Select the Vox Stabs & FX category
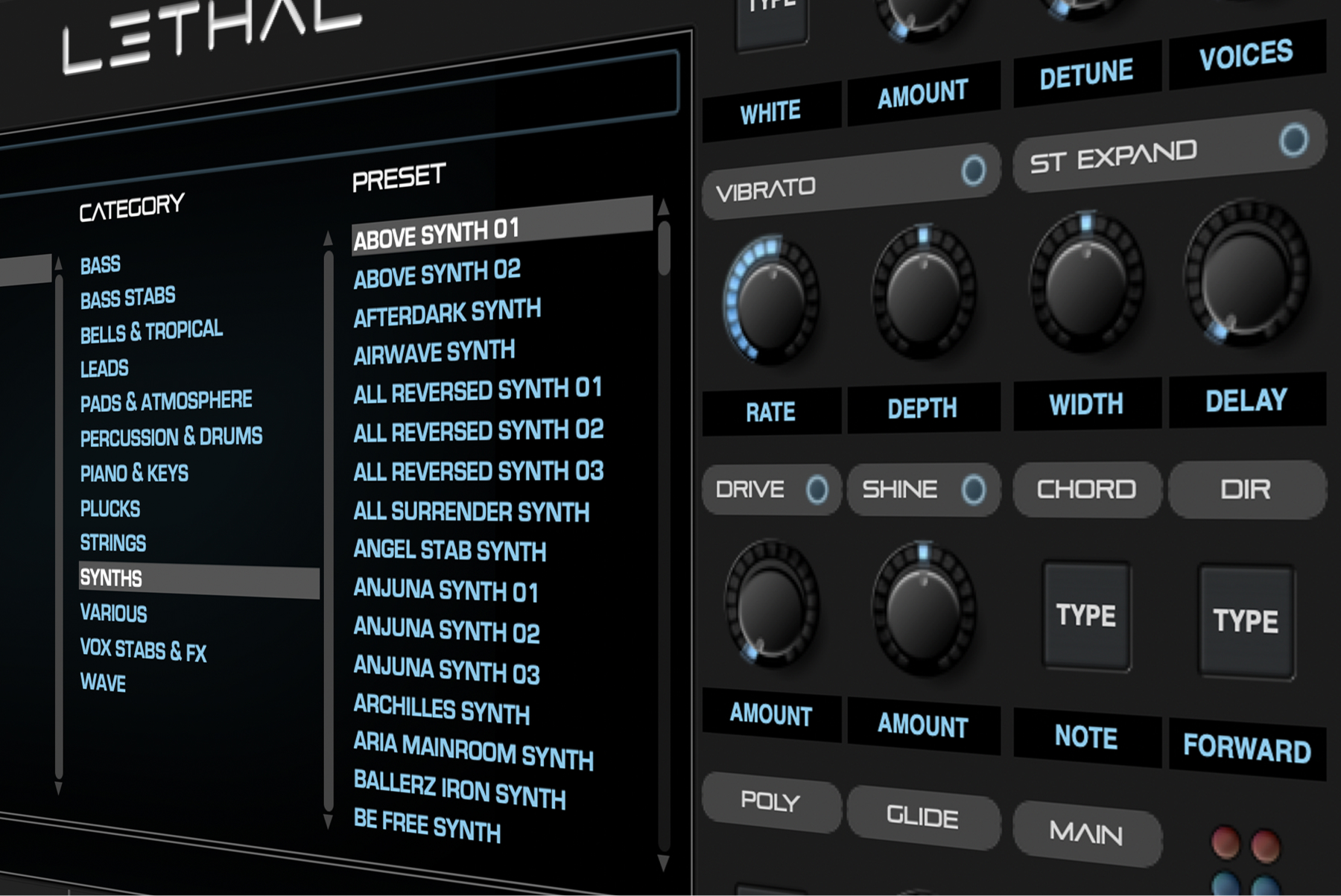The image size is (1341, 896). (143, 650)
